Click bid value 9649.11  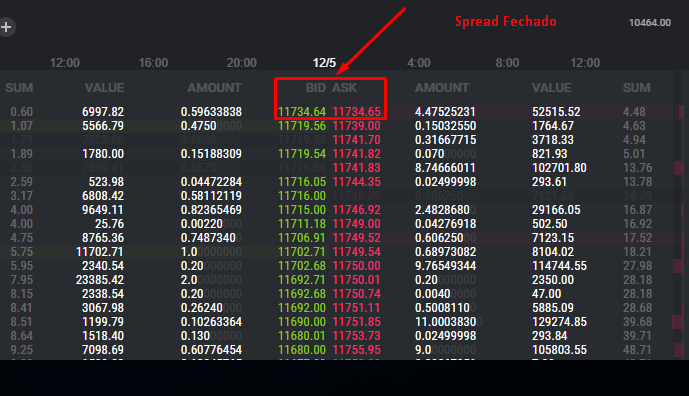103,210
